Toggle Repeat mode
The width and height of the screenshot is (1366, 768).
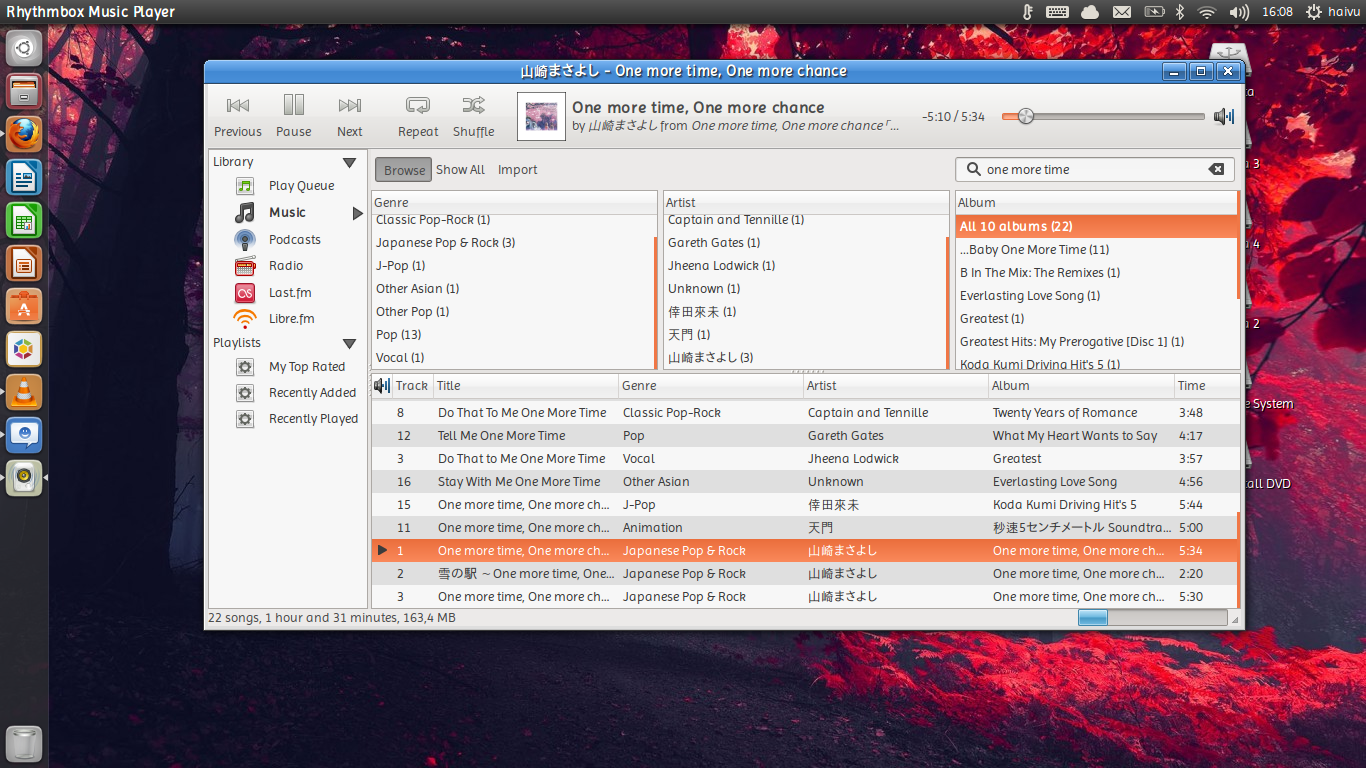418,116
